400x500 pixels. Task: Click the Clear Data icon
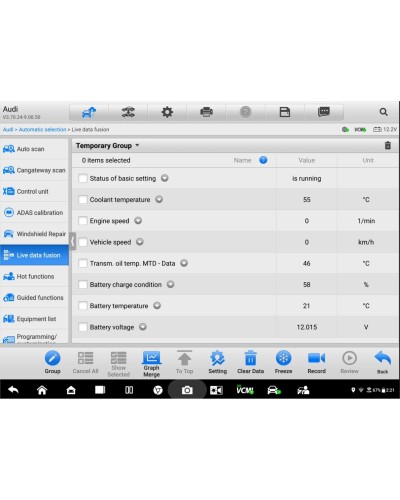coord(250,362)
